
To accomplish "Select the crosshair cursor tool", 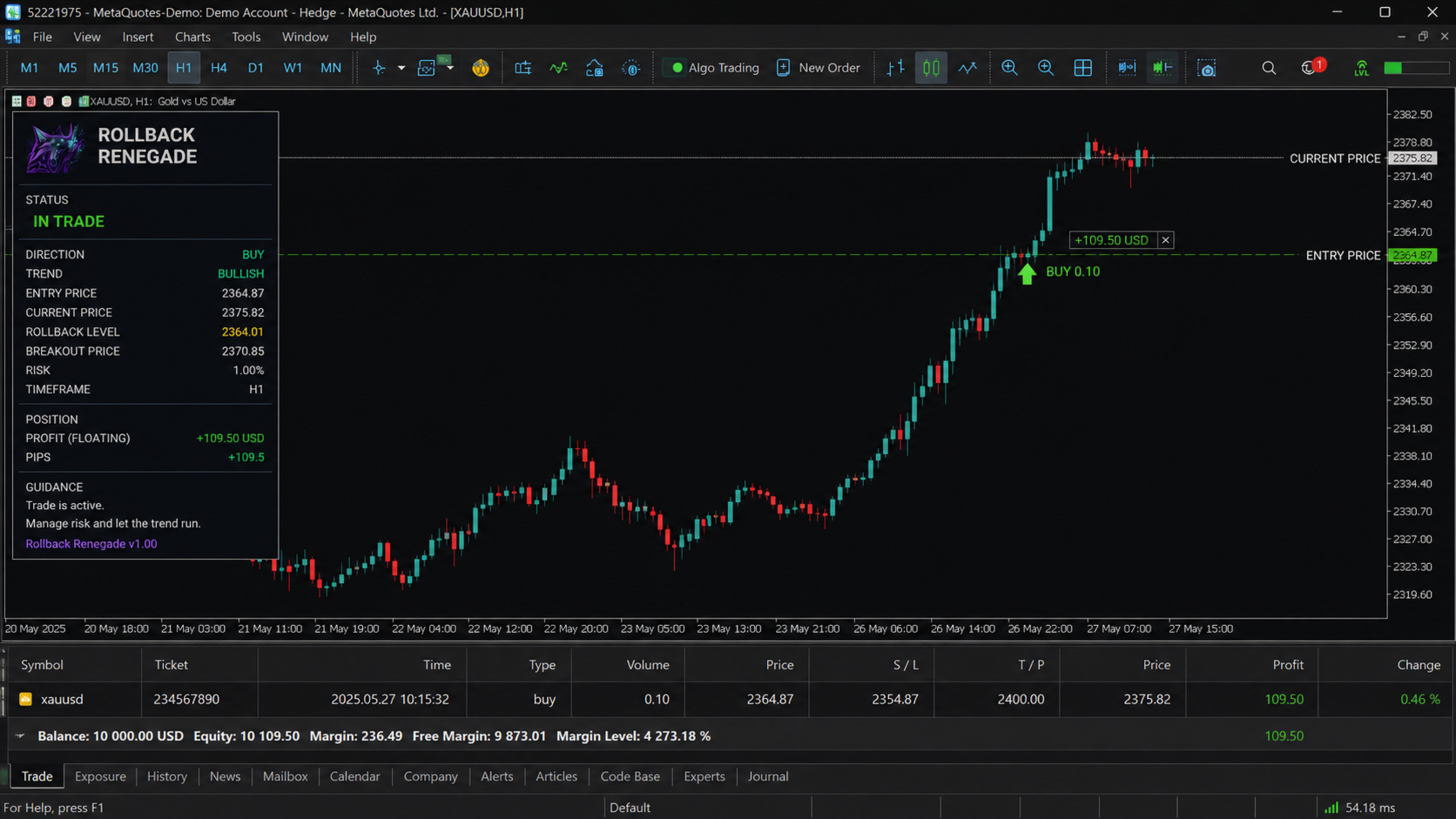I will (379, 68).
